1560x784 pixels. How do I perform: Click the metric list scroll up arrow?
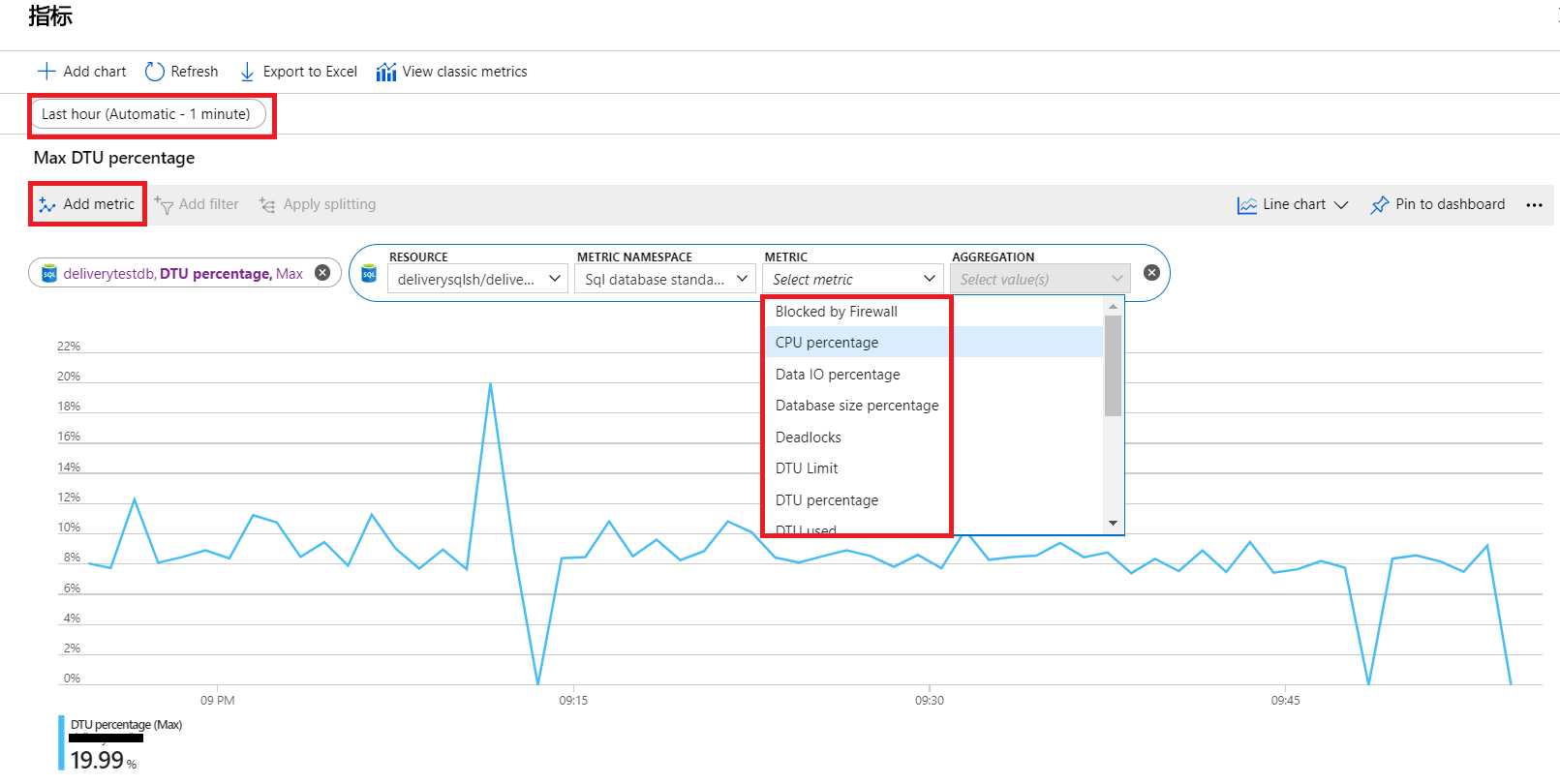pos(1113,306)
